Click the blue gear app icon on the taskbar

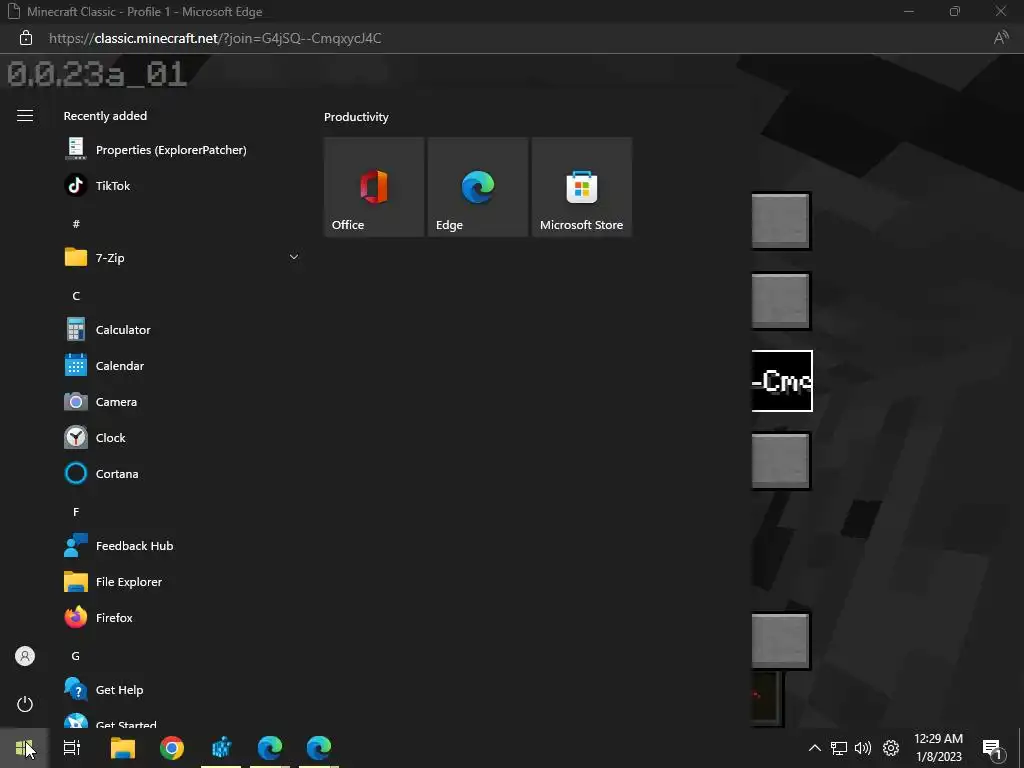click(x=221, y=748)
